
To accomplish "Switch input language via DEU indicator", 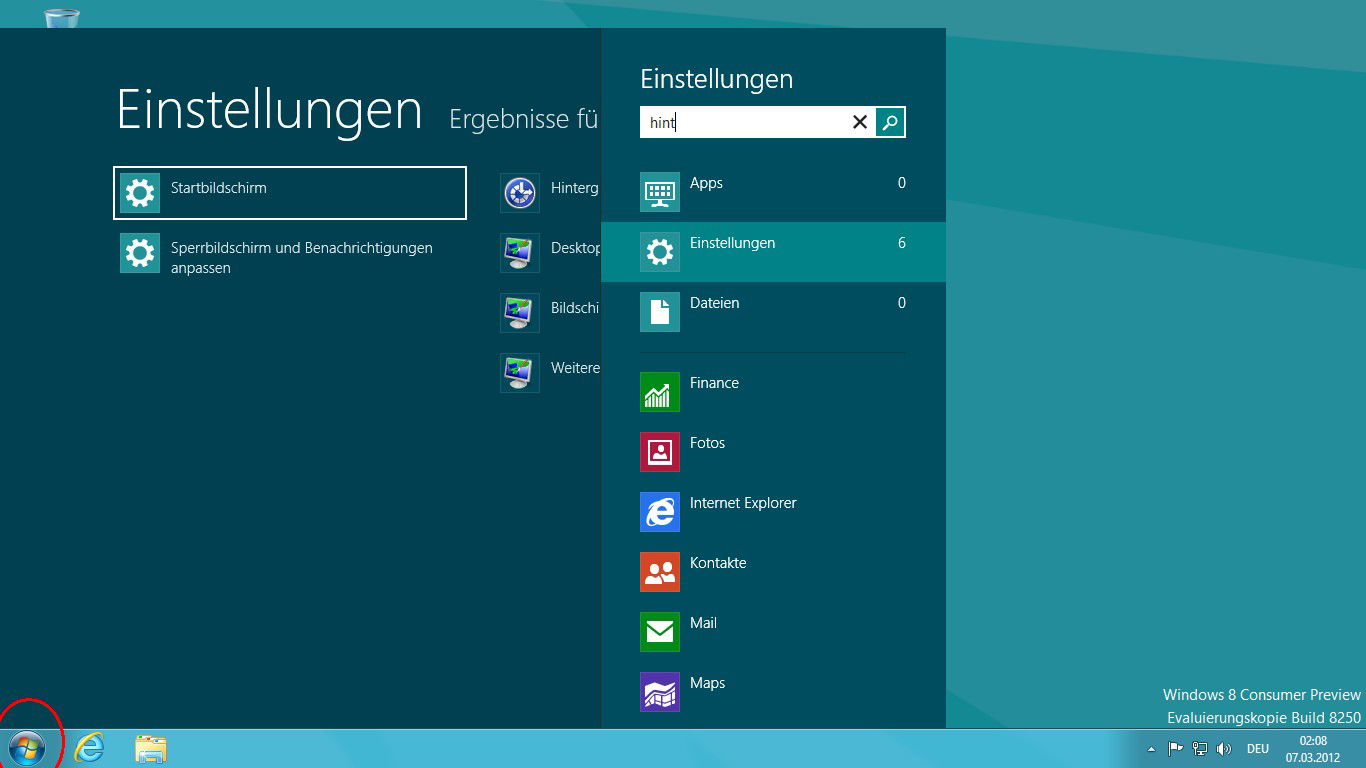I will coord(1258,748).
